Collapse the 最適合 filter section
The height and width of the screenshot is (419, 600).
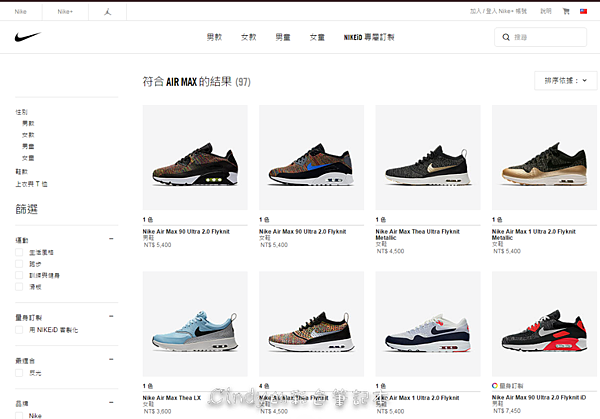pos(111,359)
